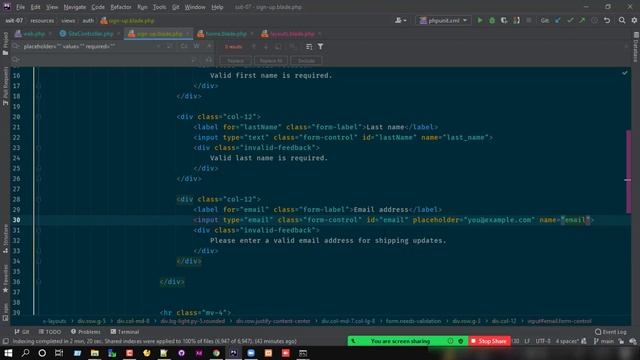Image resolution: width=640 pixels, height=360 pixels.
Task: Change the UTF-8 file encoding in status bar
Action: click(x=543, y=341)
